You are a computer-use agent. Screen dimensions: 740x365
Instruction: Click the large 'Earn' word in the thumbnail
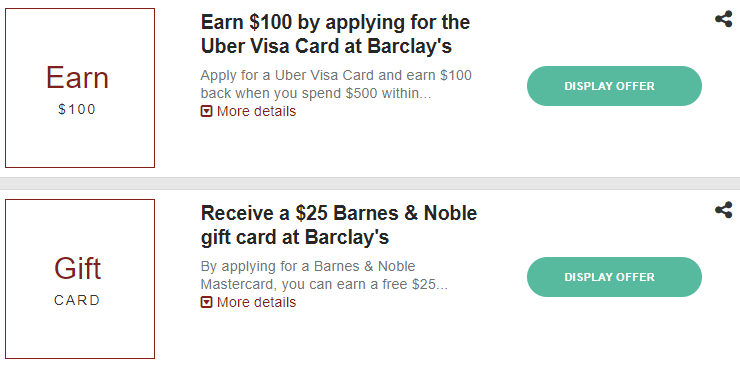pyautogui.click(x=77, y=78)
